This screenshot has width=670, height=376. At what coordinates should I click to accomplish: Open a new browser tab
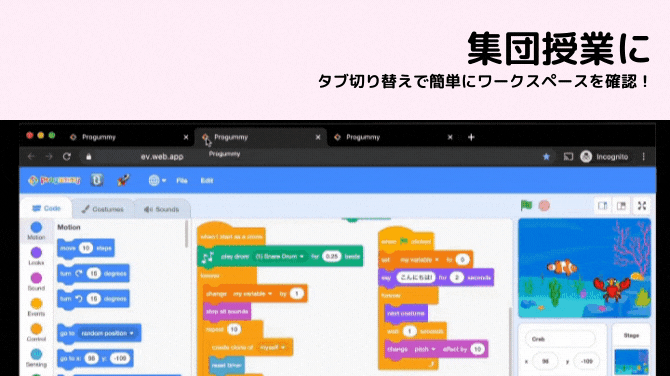point(471,137)
